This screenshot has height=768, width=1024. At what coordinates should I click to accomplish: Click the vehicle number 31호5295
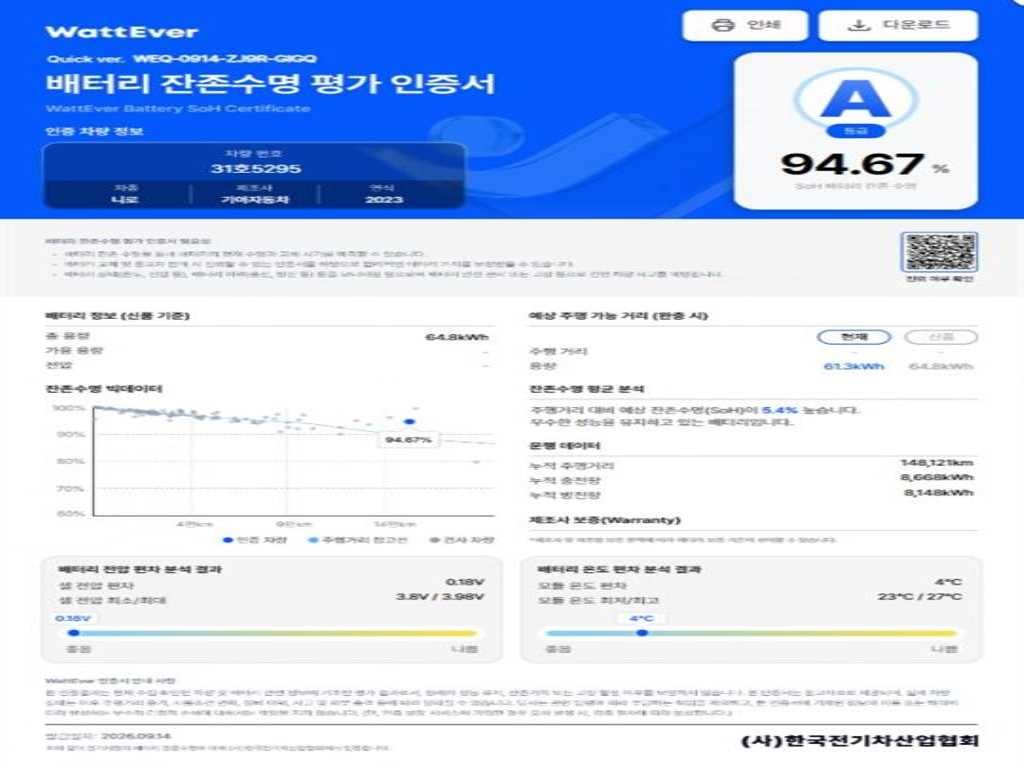click(255, 168)
